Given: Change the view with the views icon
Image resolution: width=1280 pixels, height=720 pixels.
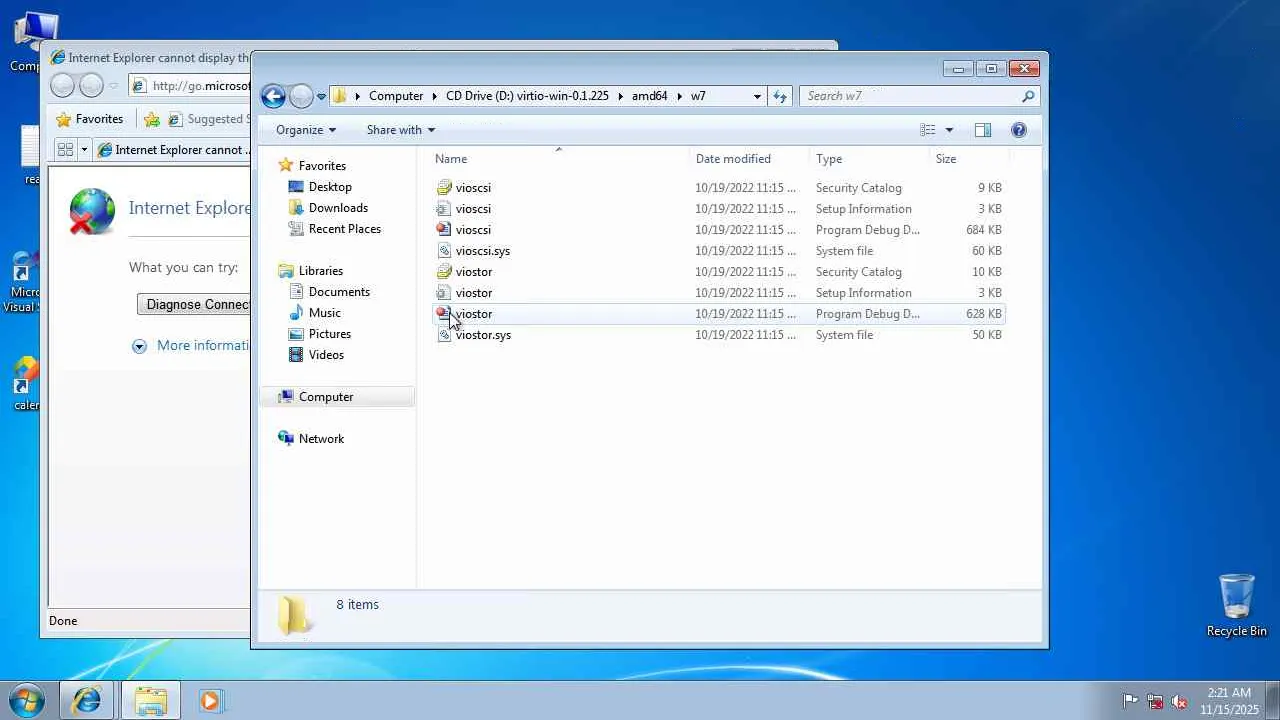Looking at the screenshot, I should coord(928,130).
